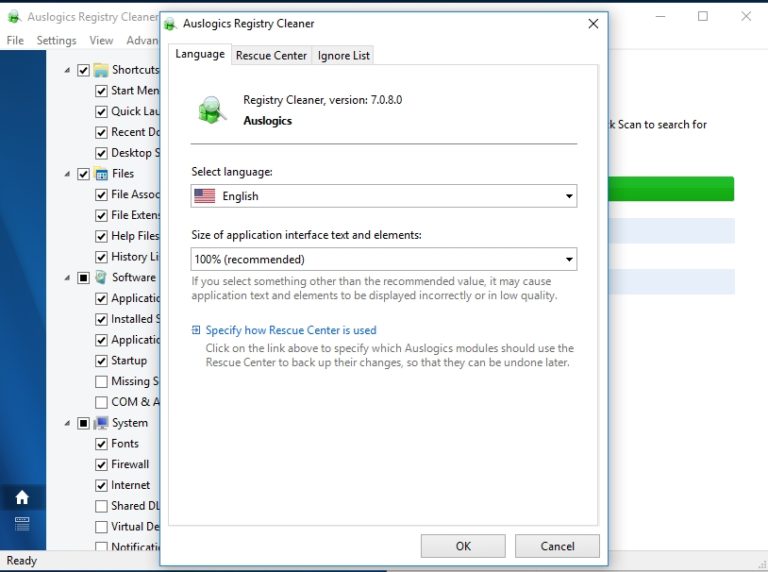Enable the Virtual Devices checkbox
The image size is (768, 572).
[x=101, y=526]
